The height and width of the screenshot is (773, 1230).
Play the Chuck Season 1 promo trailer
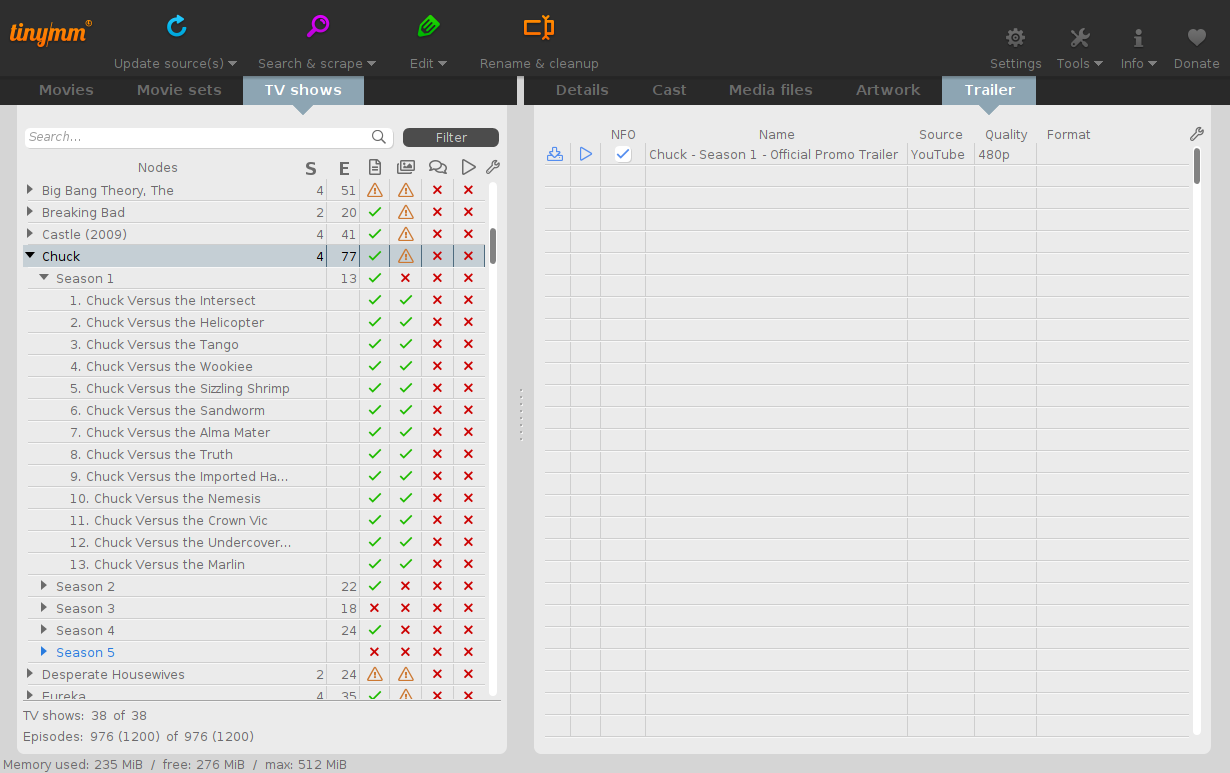click(x=586, y=154)
